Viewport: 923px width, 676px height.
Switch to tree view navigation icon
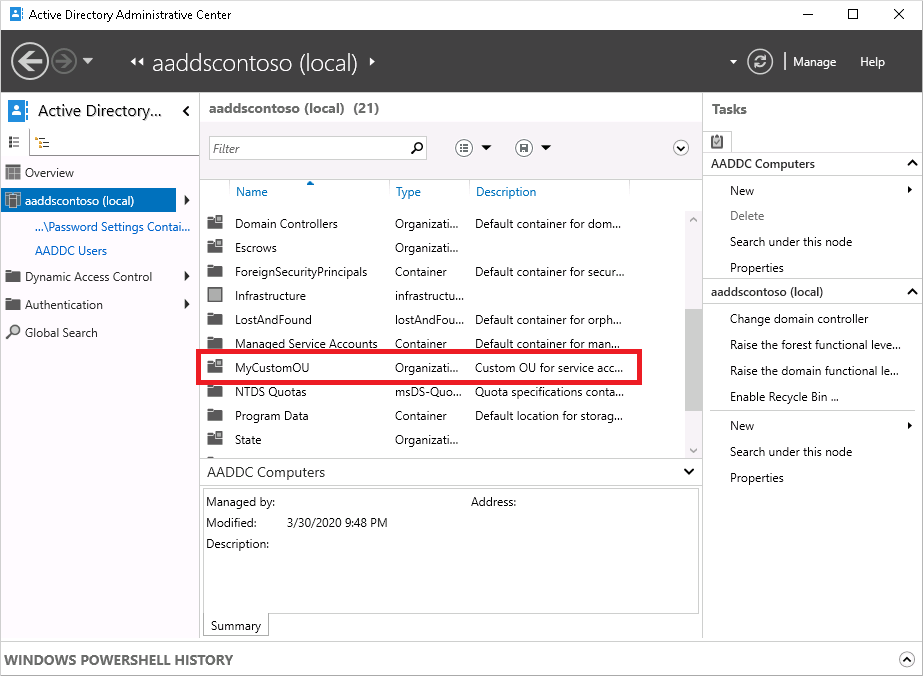click(x=41, y=142)
